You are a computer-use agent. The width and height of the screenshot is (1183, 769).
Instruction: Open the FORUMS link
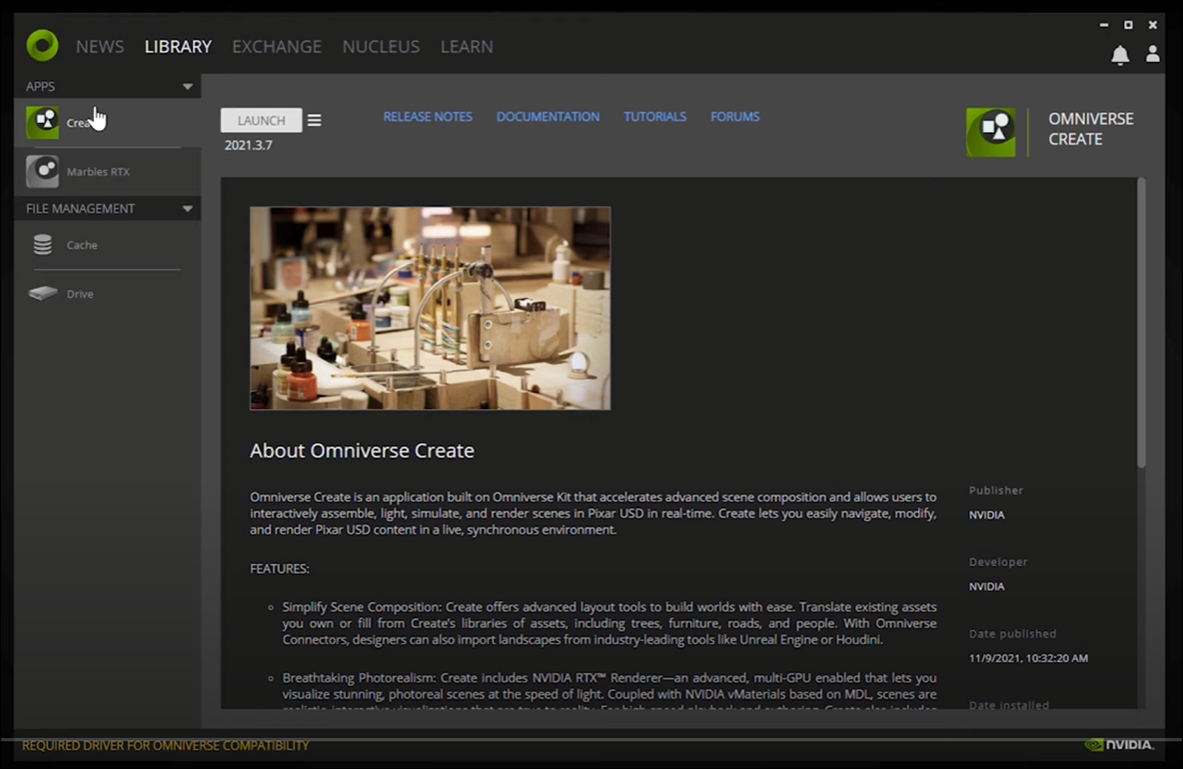(x=735, y=117)
